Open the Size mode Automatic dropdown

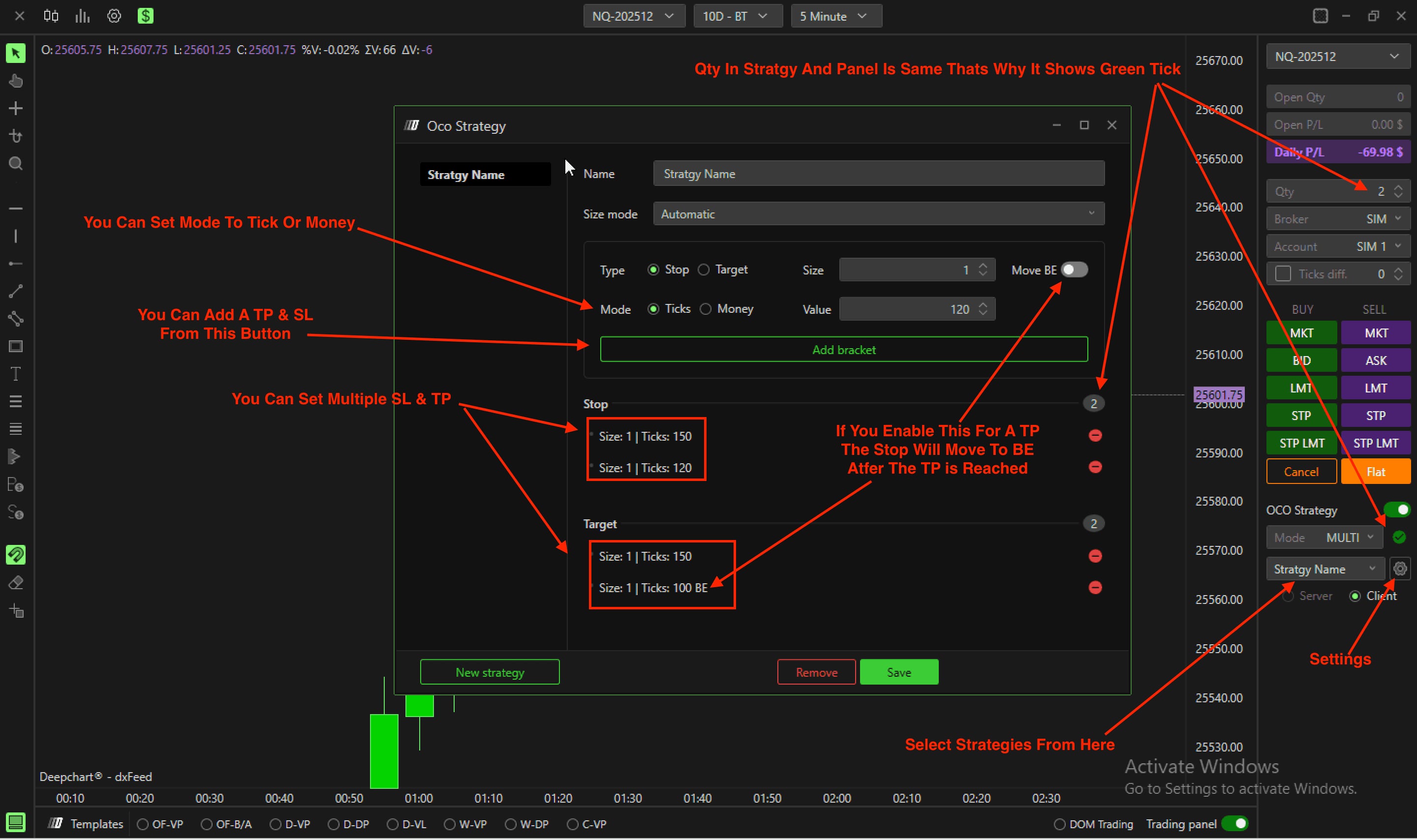pyautogui.click(x=878, y=213)
